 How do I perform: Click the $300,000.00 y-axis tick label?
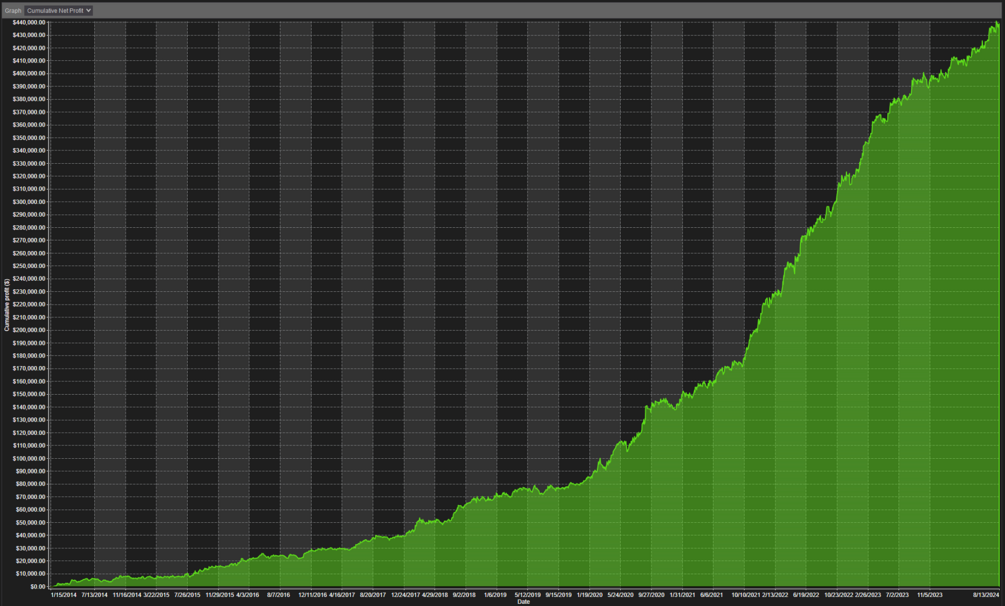(x=29, y=202)
